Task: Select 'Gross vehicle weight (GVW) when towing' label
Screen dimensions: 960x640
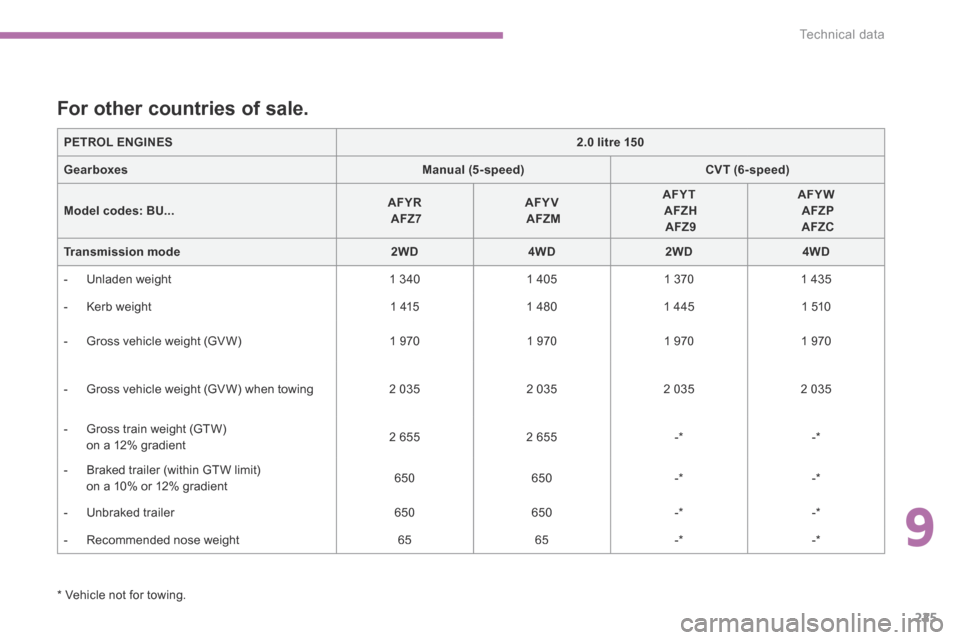Action: 200,389
